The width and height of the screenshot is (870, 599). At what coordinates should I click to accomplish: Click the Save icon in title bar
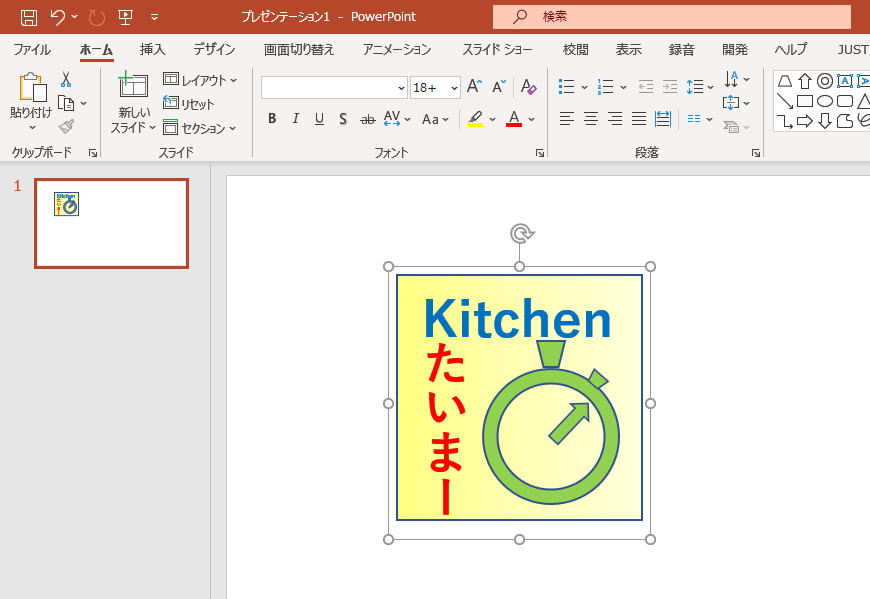29,17
